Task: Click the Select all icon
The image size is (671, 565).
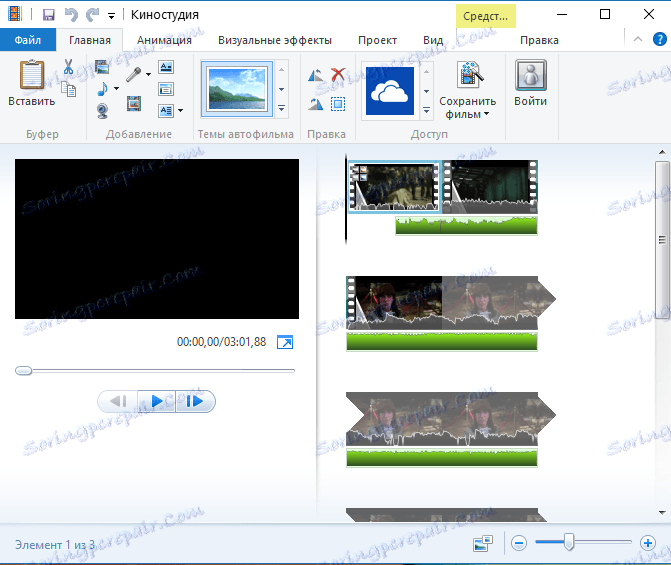Action: point(338,104)
